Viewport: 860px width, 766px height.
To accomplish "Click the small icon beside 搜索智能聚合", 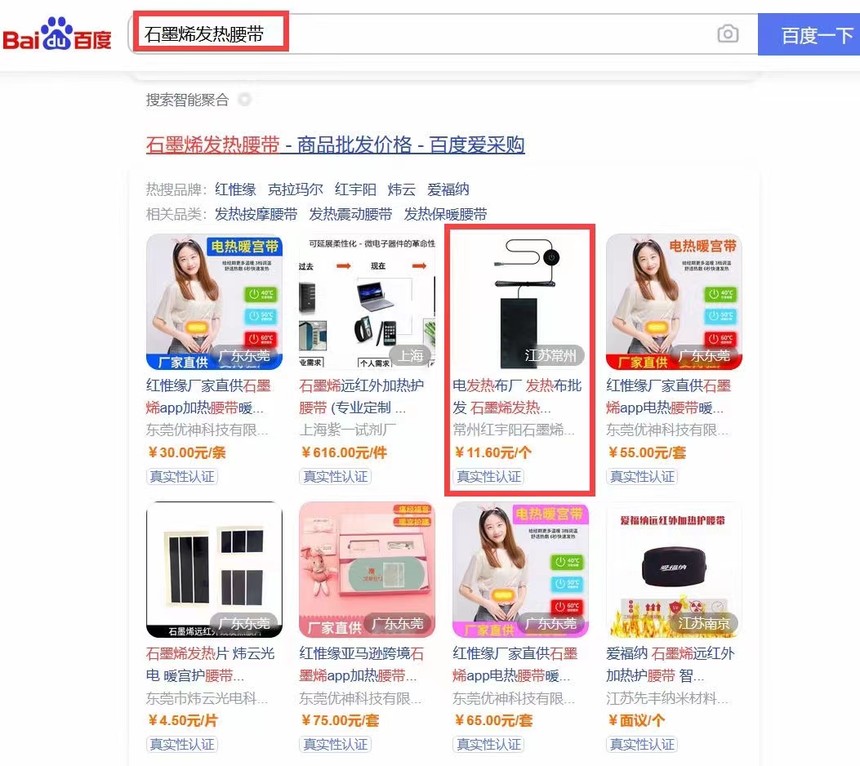I will point(245,99).
